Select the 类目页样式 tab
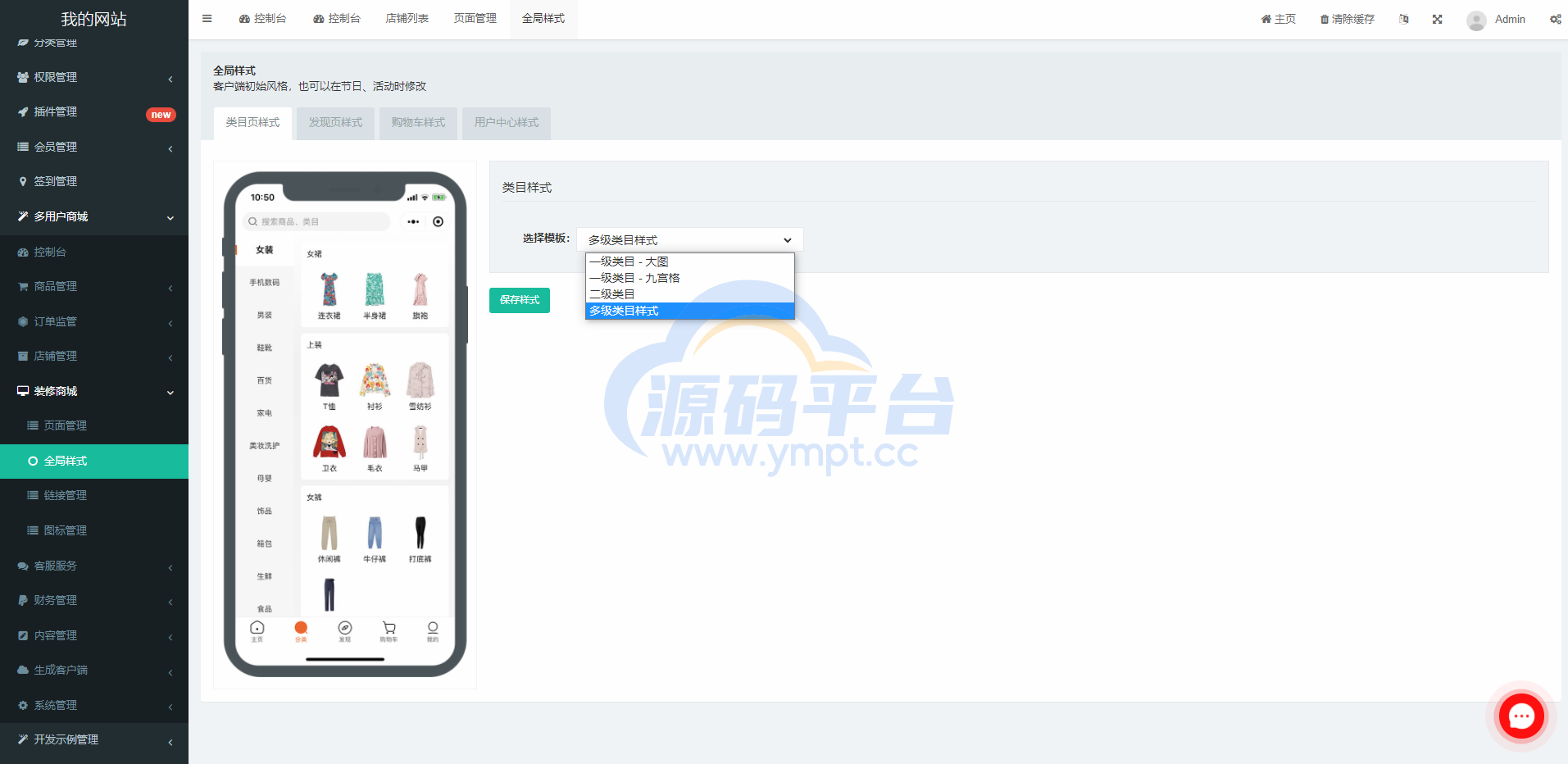Image resolution: width=1568 pixels, height=764 pixels. point(252,123)
